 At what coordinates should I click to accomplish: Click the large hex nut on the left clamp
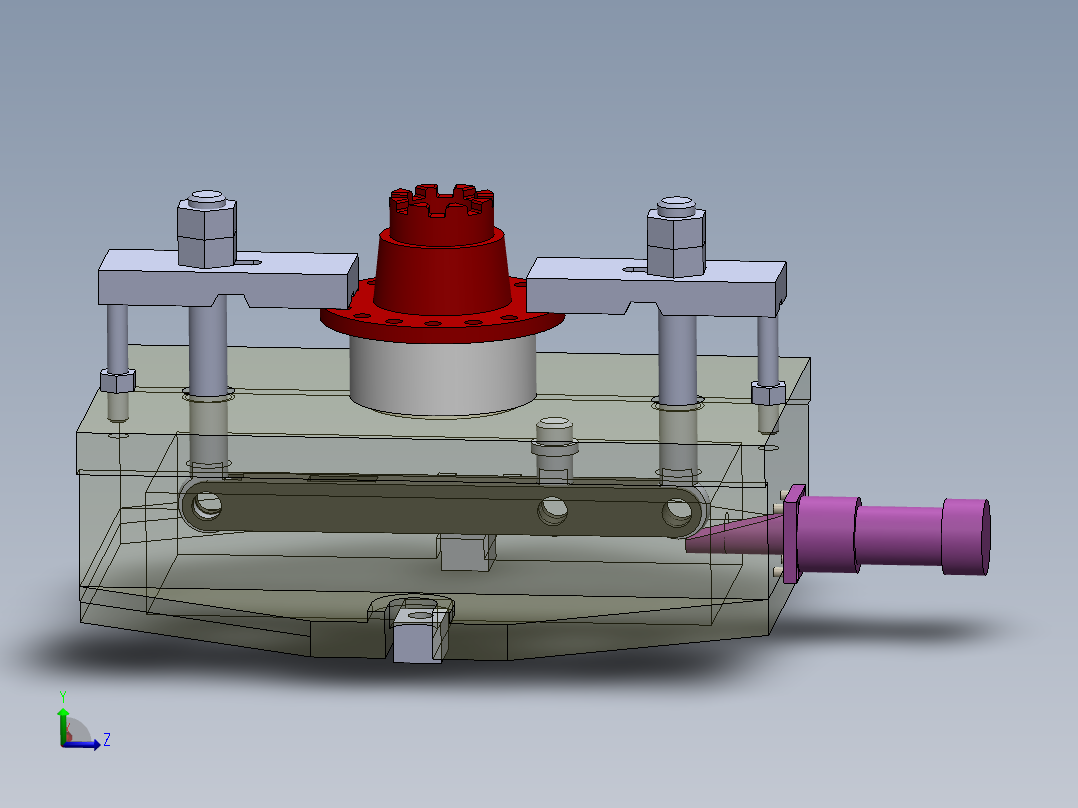[207, 232]
